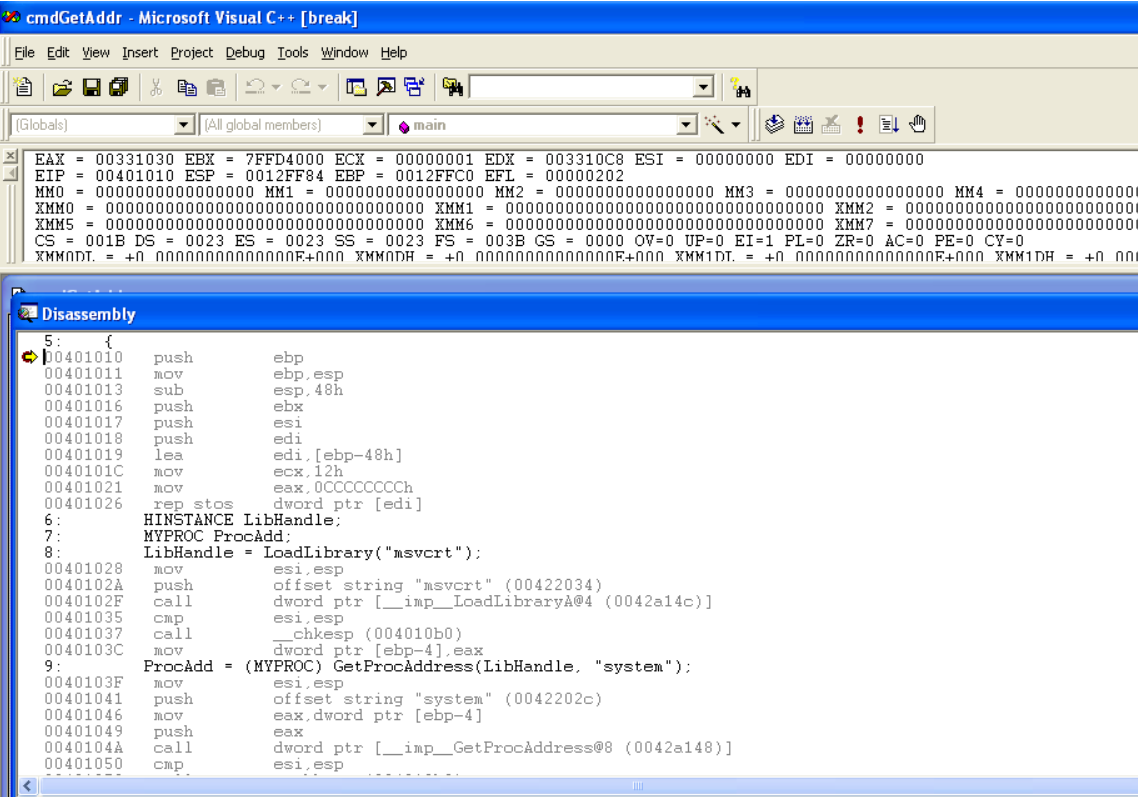Open the Debug menu
1138x797 pixels.
pos(245,52)
